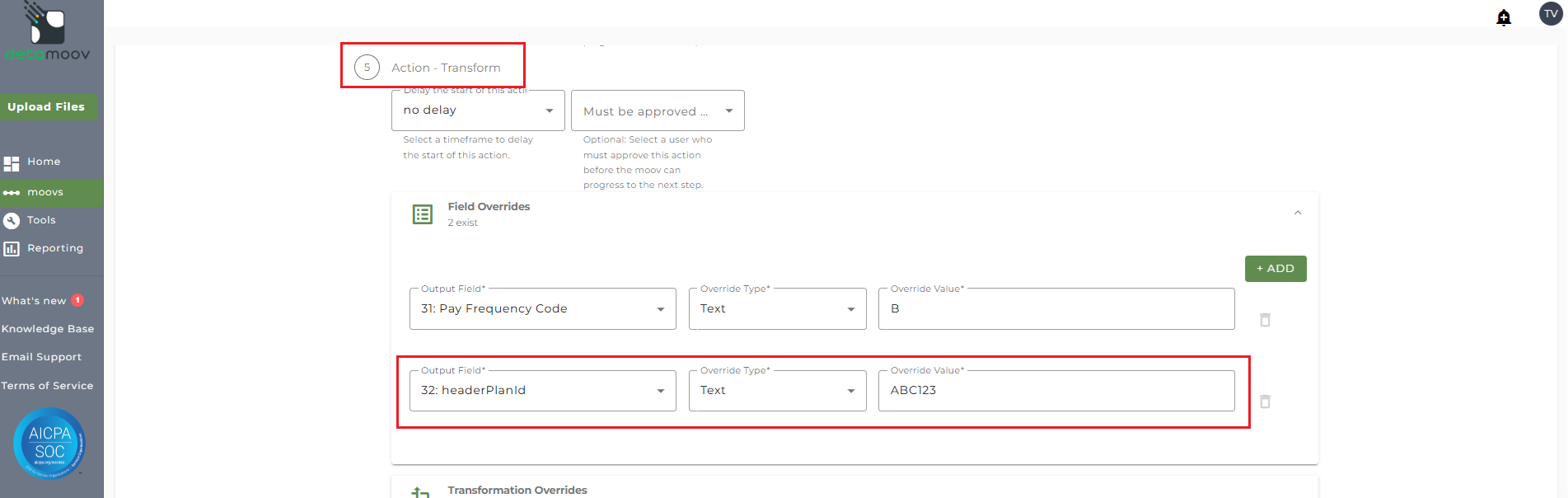This screenshot has width=1568, height=498.
Task: Open Override Type dropdown for Pay Frequency
Action: click(x=777, y=309)
